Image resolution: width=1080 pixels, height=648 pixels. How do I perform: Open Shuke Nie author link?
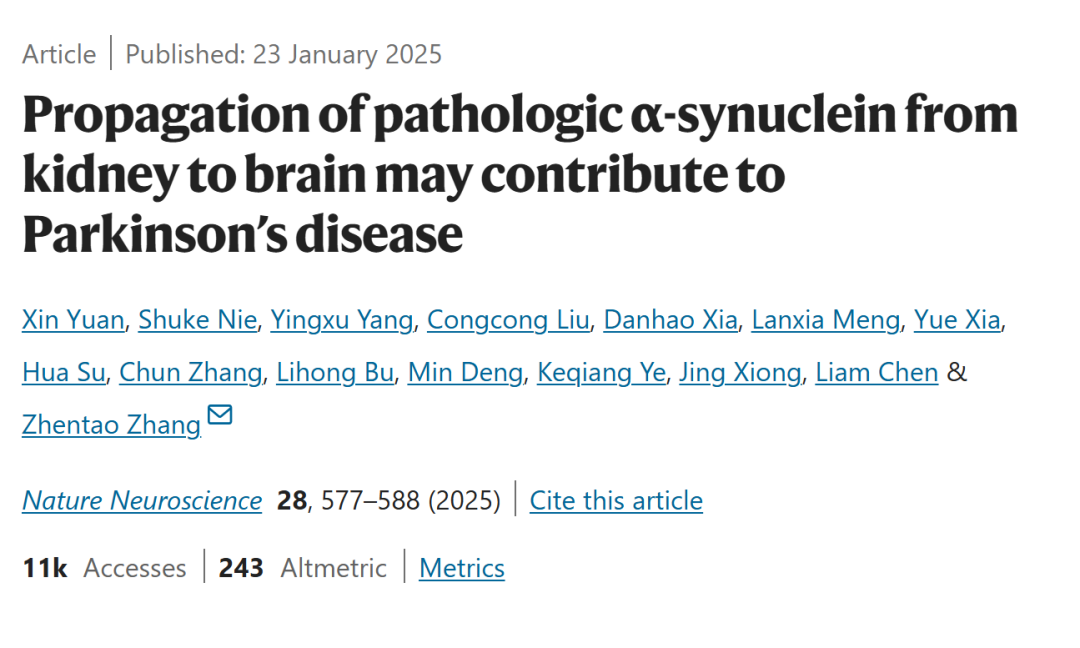[198, 320]
